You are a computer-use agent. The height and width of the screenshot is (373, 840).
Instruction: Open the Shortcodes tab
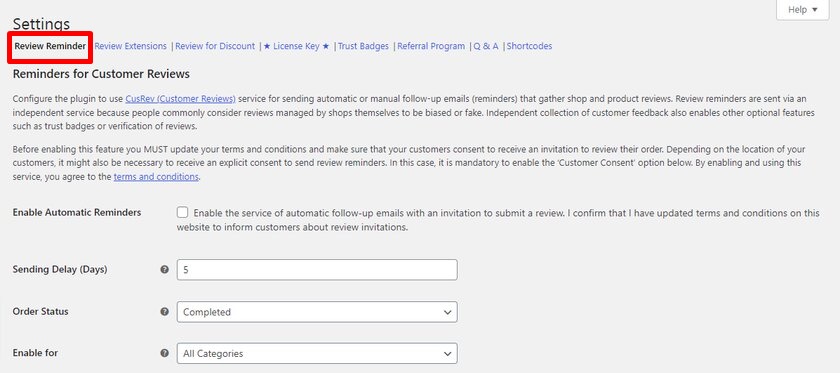point(529,46)
